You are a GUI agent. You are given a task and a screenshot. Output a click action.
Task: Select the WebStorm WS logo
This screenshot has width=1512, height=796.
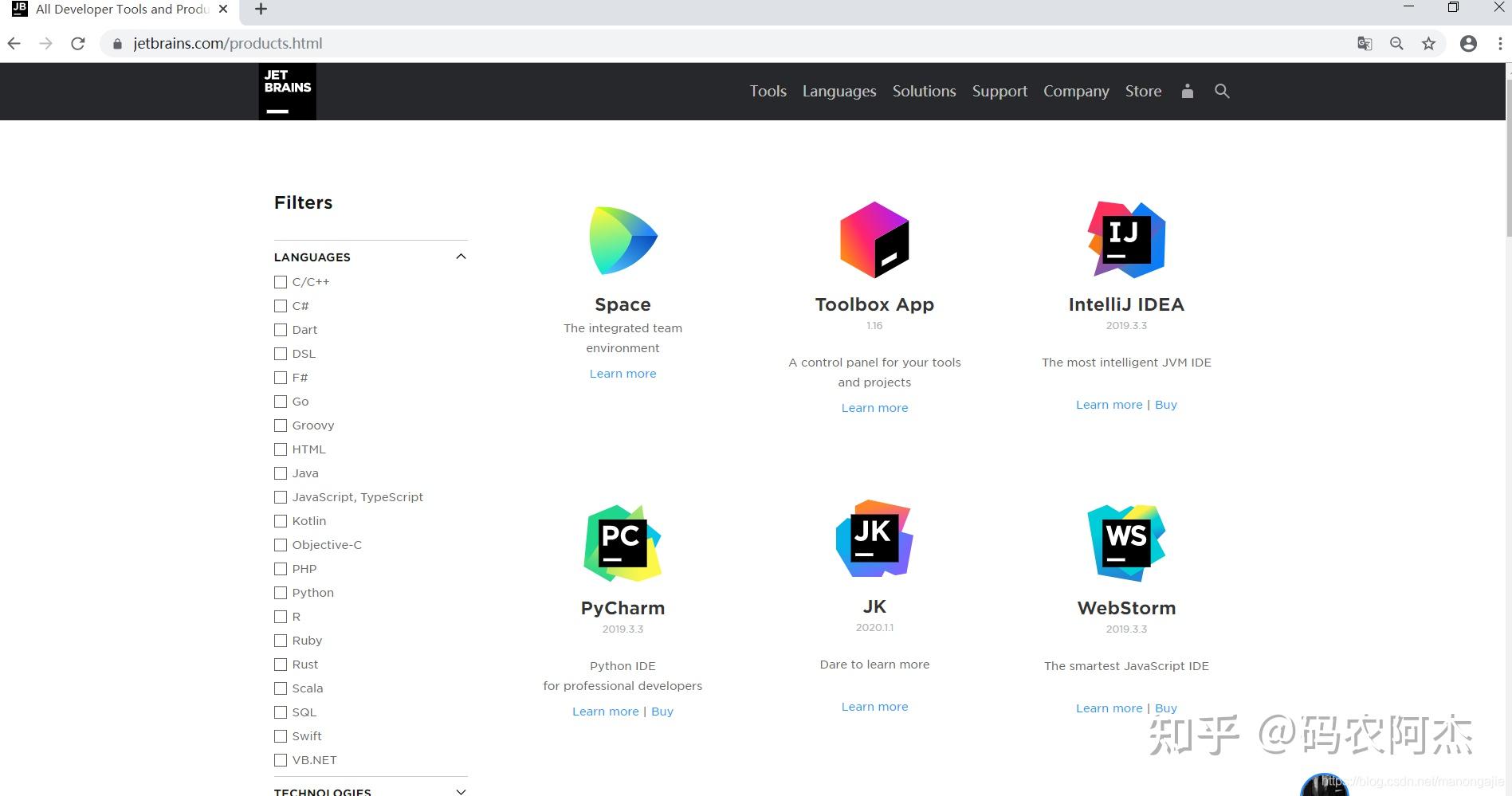[x=1126, y=543]
